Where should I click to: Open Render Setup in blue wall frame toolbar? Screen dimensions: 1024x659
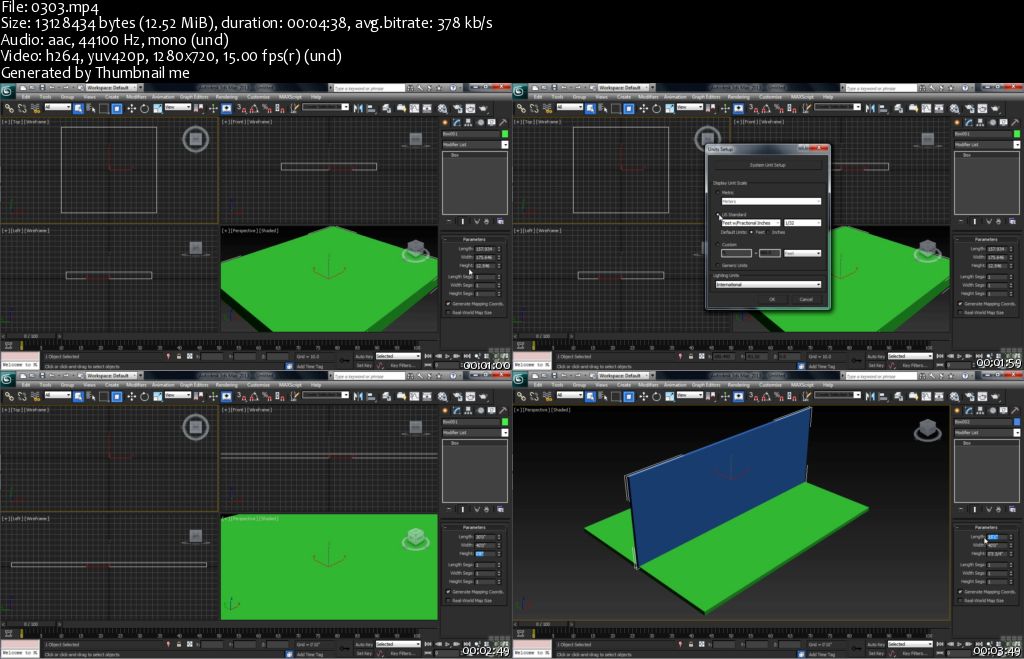970,396
